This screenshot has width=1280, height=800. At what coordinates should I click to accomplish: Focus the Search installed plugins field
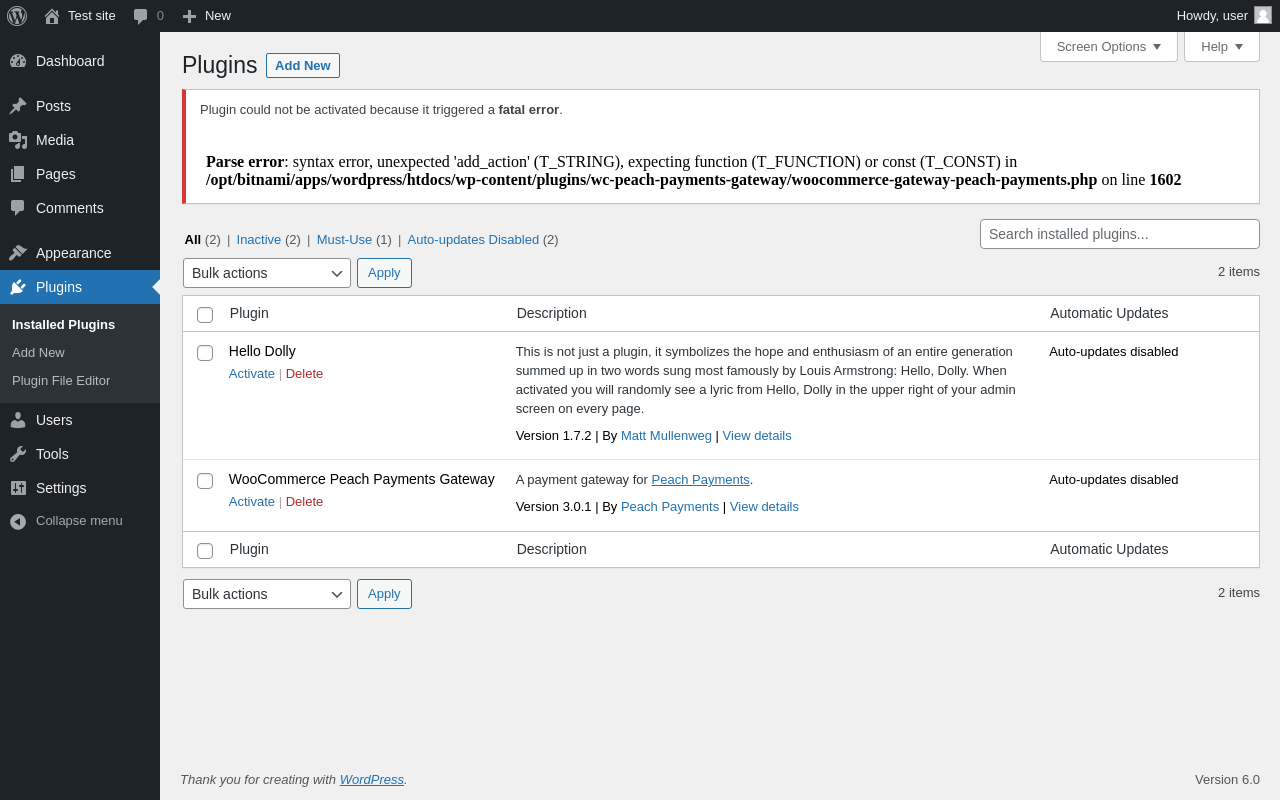(1119, 234)
